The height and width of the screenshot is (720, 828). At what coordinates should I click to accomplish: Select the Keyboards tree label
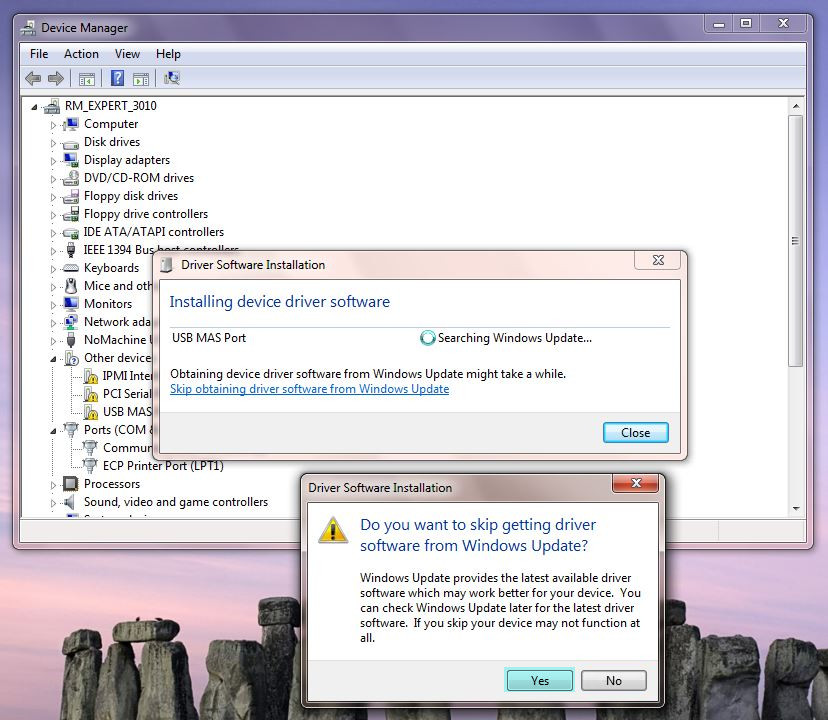pyautogui.click(x=111, y=268)
